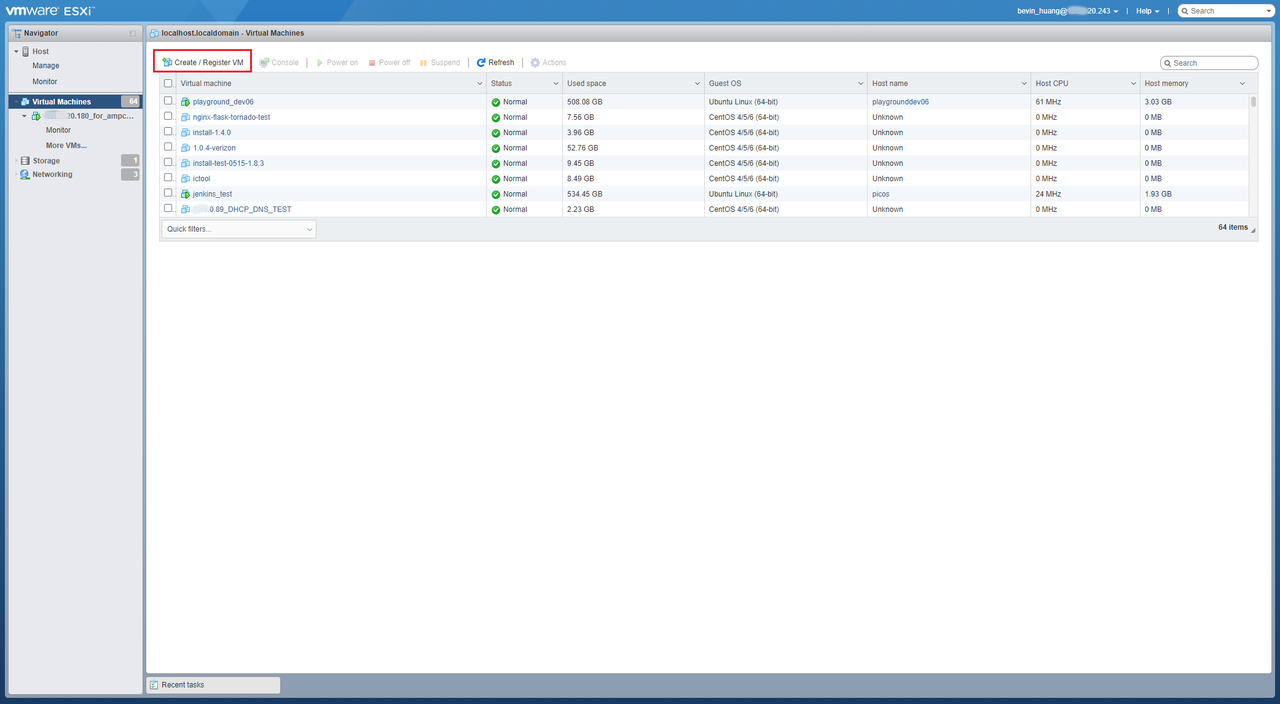Open the install-test-0515-1.8.3 VM link

[x=228, y=163]
